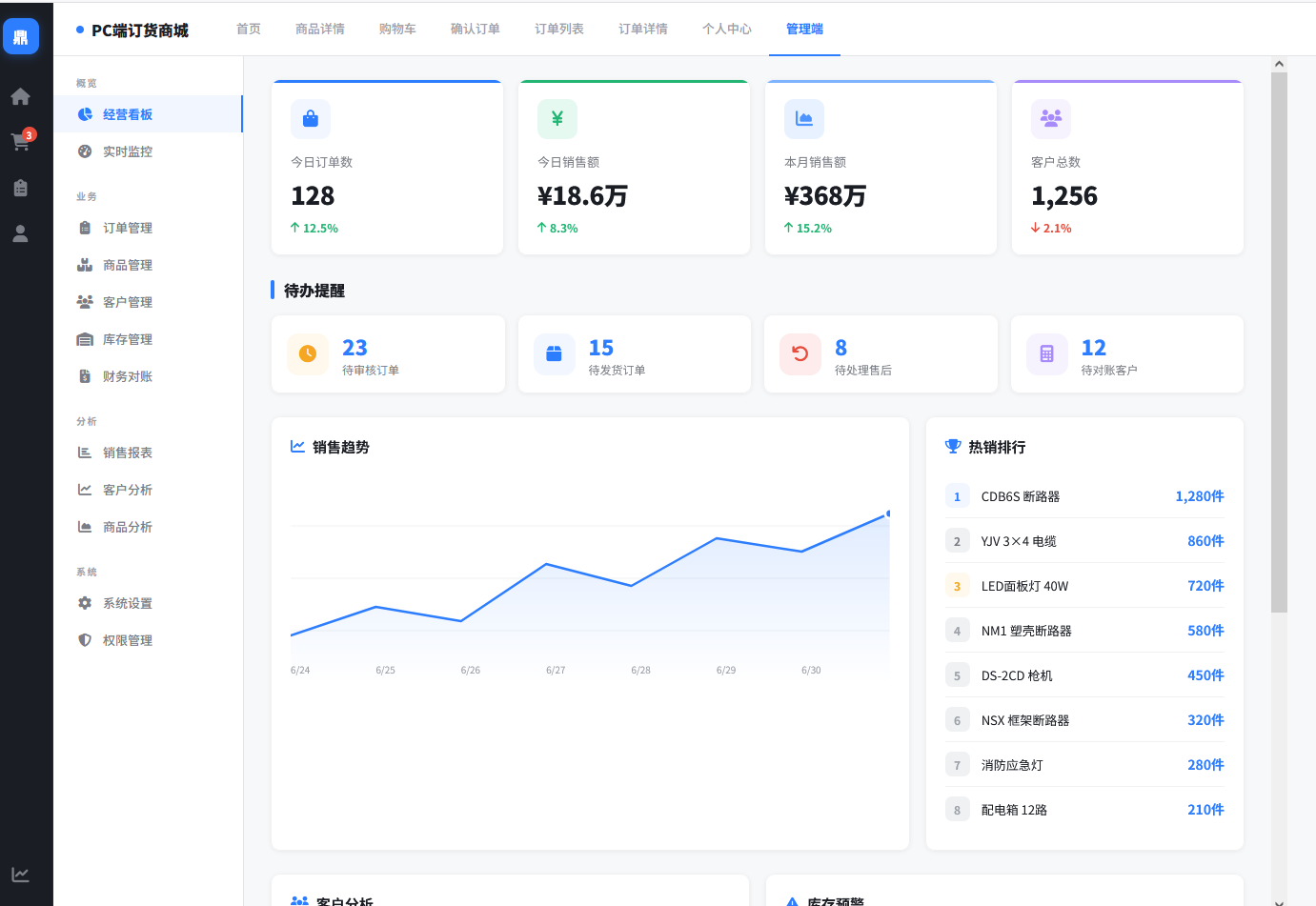1316x906 pixels.
Task: Click the trophy icon beside 热销排行
Action: (953, 446)
